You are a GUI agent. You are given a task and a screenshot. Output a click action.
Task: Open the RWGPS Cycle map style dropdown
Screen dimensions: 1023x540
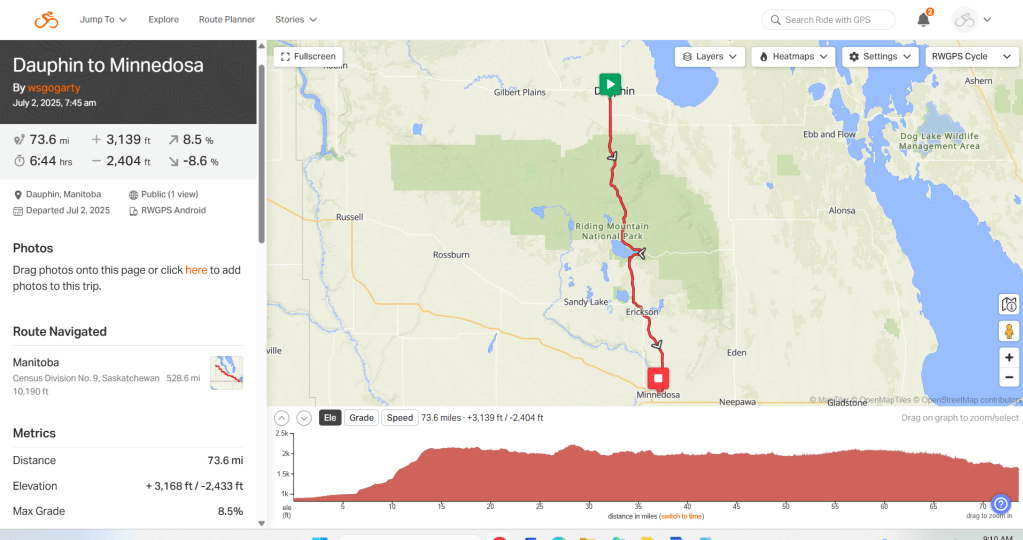click(971, 57)
